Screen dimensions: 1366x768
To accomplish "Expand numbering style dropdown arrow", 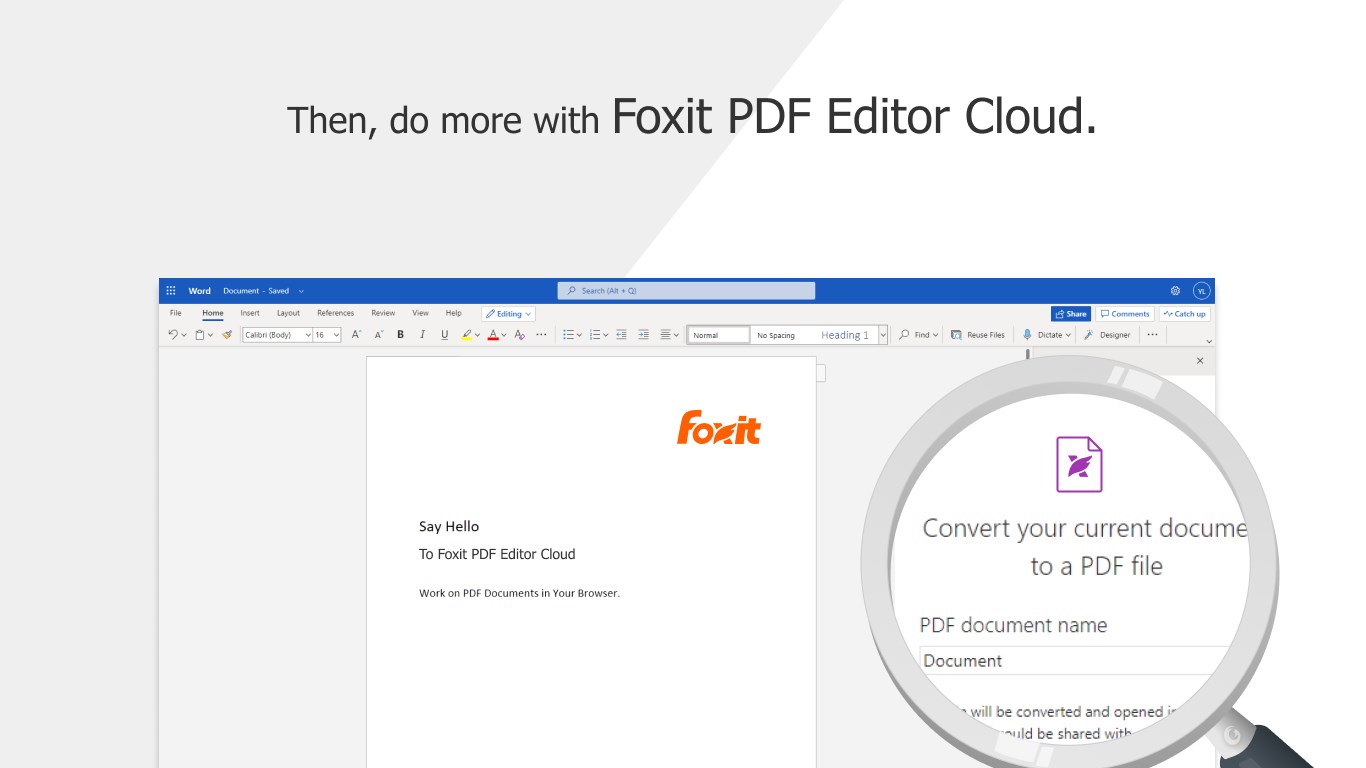I will [605, 335].
